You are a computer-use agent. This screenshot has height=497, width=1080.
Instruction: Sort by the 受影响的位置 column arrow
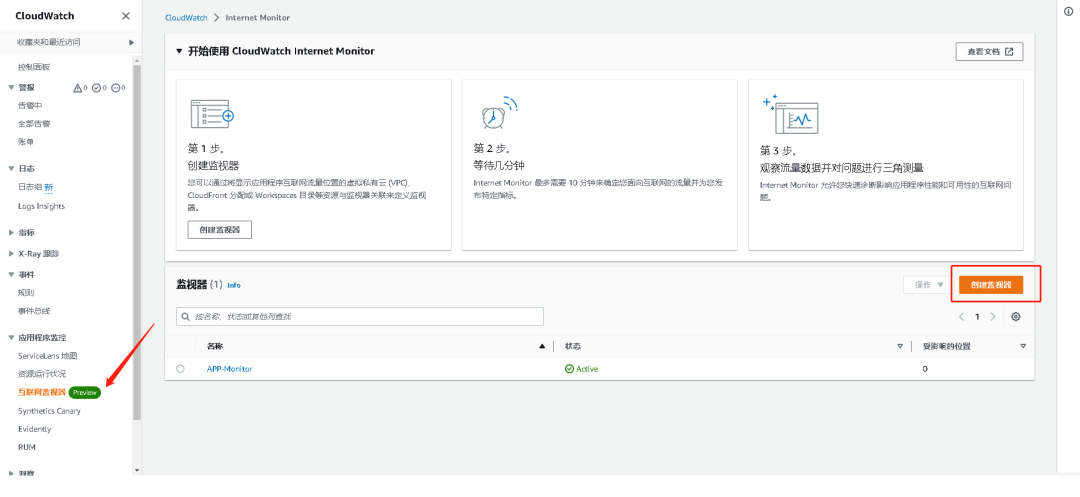click(x=1023, y=346)
